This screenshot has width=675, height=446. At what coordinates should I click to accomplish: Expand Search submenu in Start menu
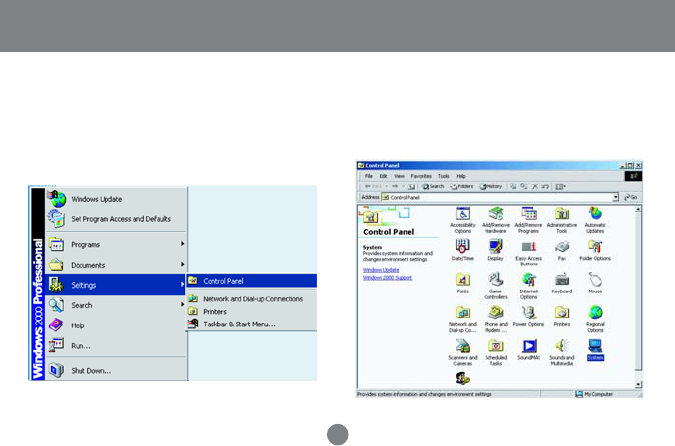pos(116,305)
